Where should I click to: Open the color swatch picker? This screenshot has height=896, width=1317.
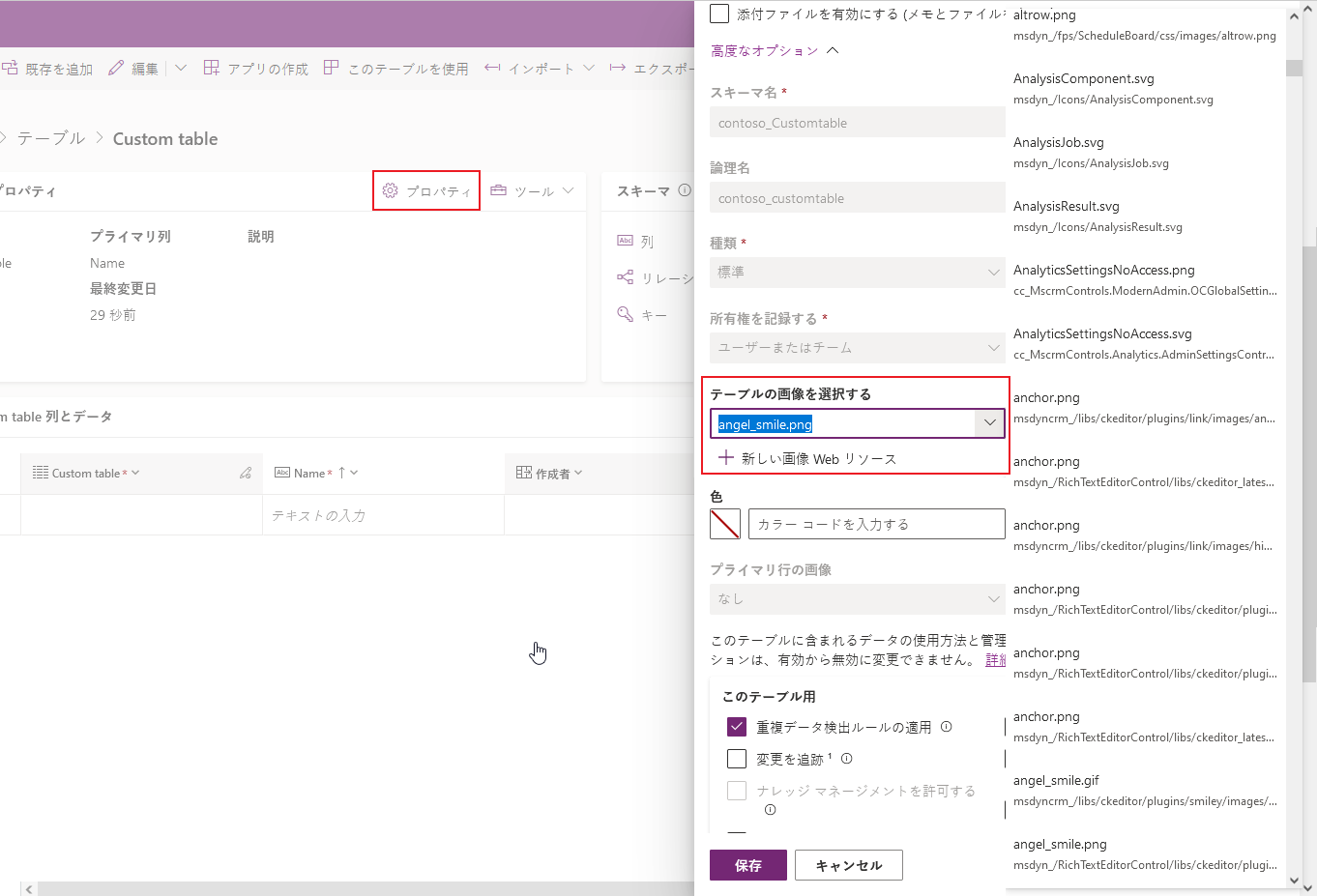click(725, 524)
